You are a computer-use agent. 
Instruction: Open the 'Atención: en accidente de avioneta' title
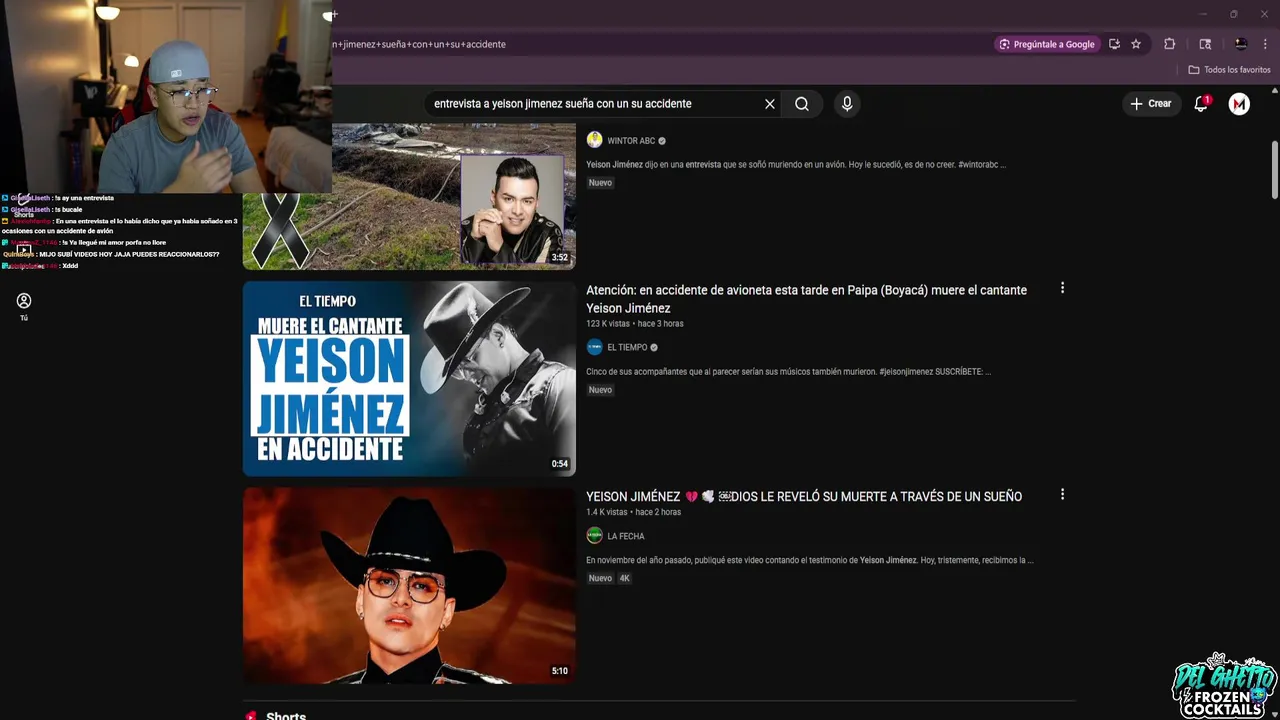[x=806, y=299]
